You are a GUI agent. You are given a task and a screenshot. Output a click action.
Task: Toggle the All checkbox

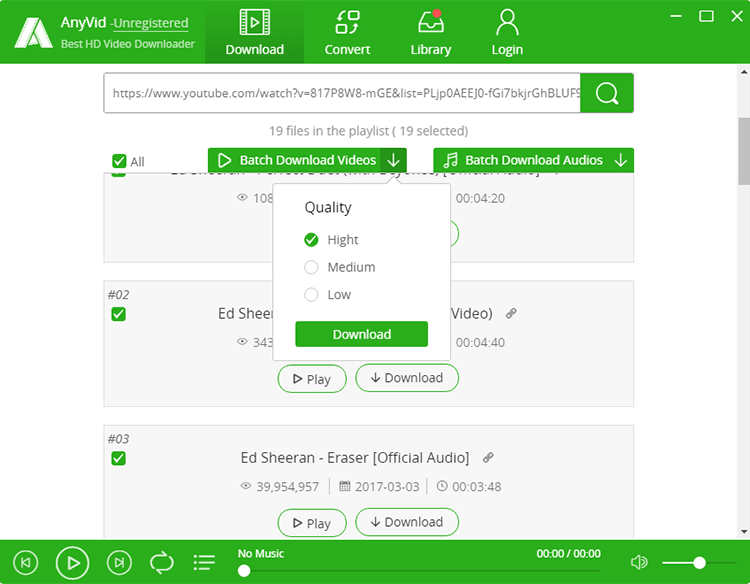[x=119, y=161]
